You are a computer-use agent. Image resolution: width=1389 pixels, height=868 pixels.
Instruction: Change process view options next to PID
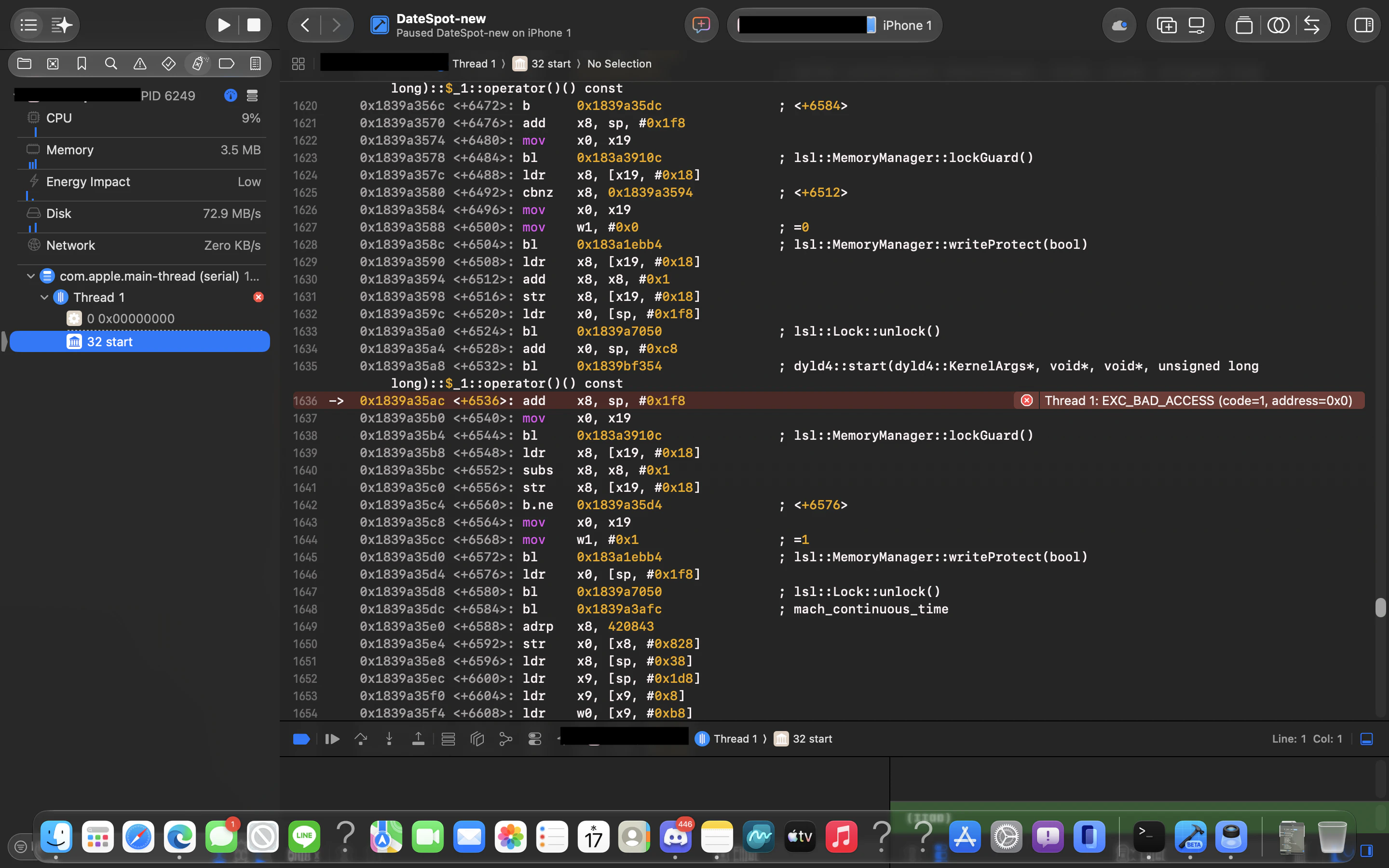252,95
